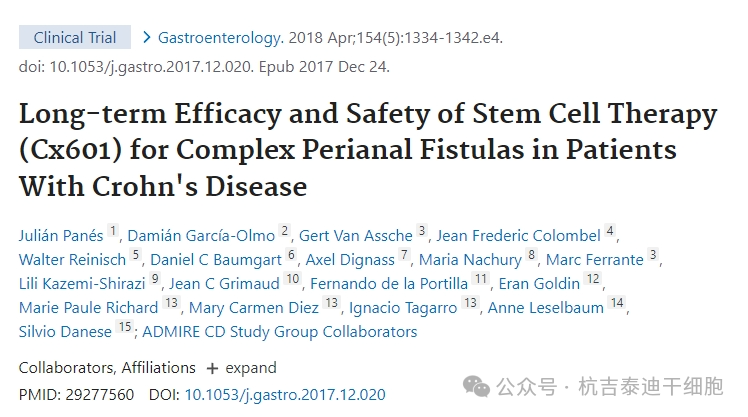
Task: Click affiliation superscript 15 after Danese
Action: pyautogui.click(x=124, y=327)
